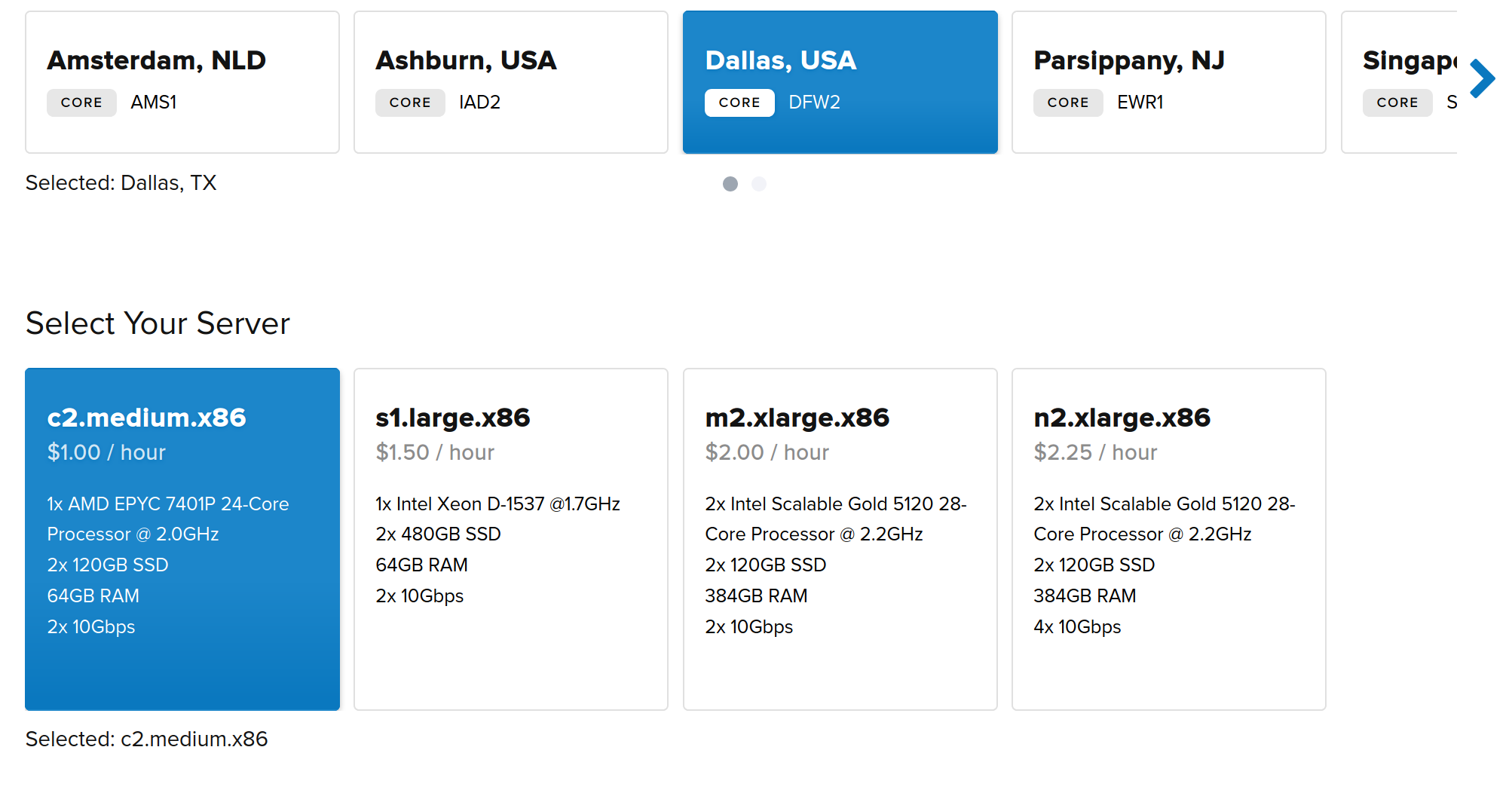Click the CORE badge on Parsippany card
Image resolution: width=1512 pixels, height=796 pixels.
click(x=1068, y=103)
